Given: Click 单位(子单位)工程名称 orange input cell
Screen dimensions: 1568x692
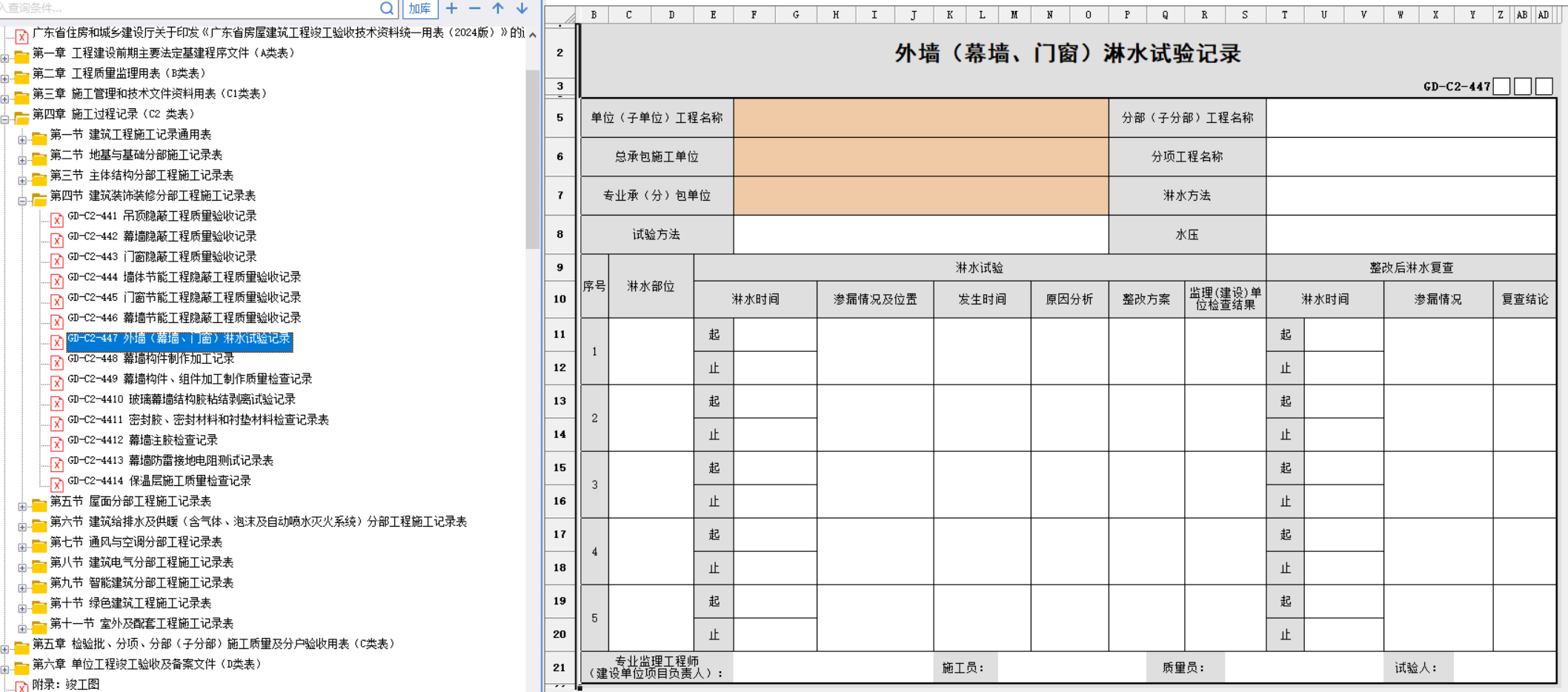Looking at the screenshot, I should (921, 118).
